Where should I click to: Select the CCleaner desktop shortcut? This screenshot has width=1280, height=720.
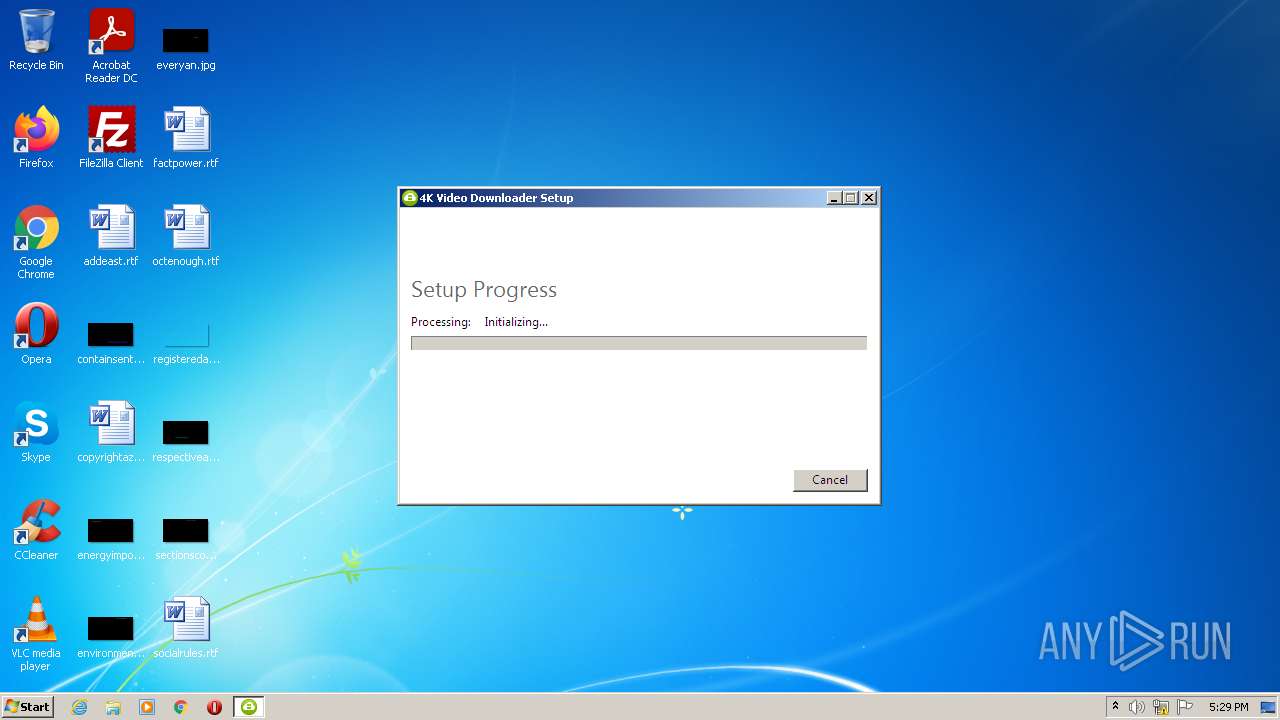click(x=36, y=530)
